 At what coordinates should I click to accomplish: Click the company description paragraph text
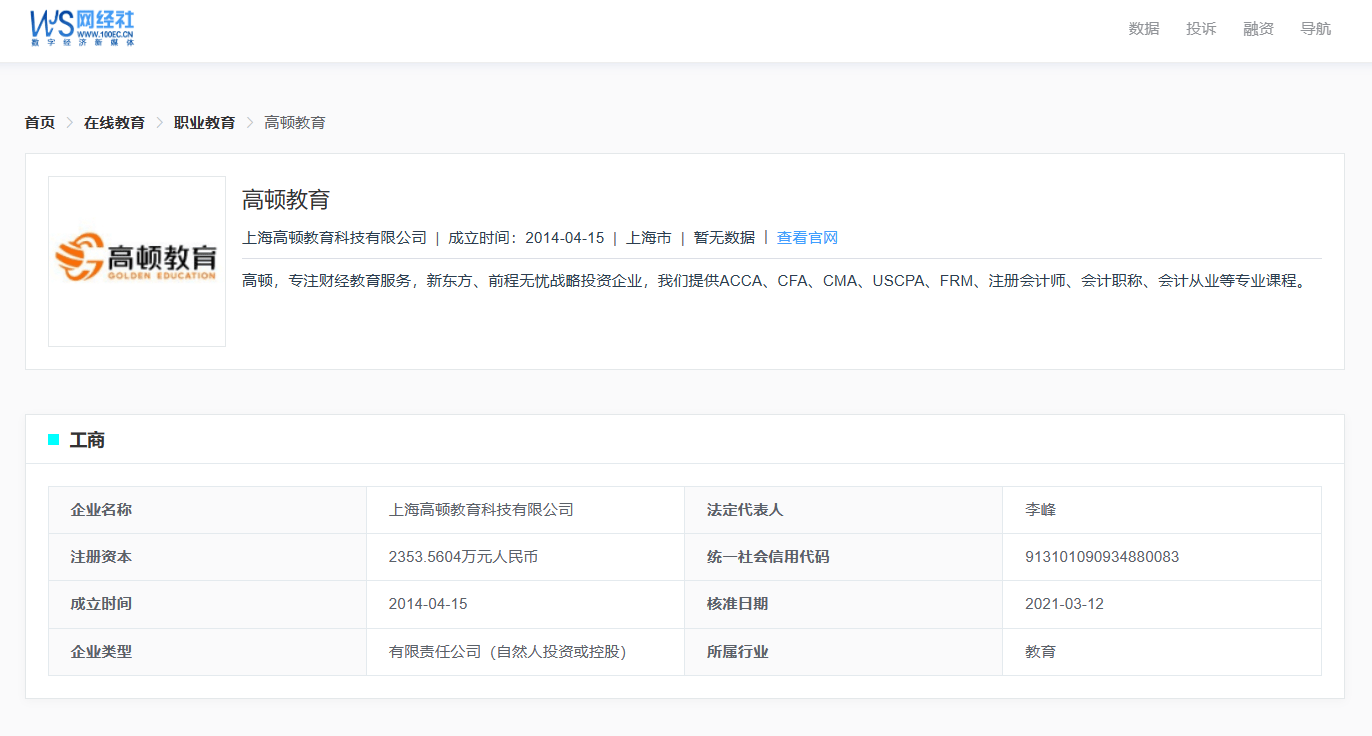pos(774,281)
